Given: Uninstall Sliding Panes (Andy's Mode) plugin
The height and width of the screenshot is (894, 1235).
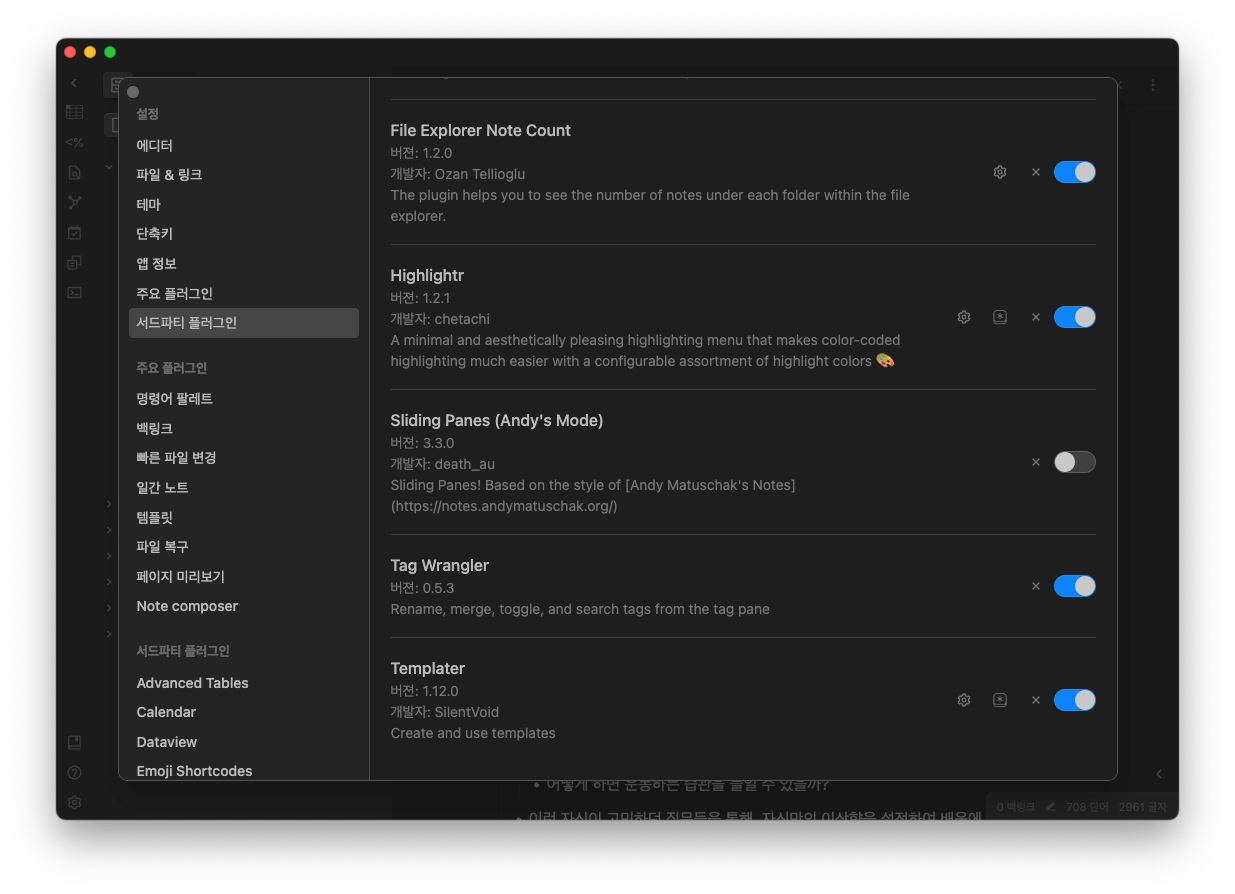Looking at the screenshot, I should point(1035,462).
